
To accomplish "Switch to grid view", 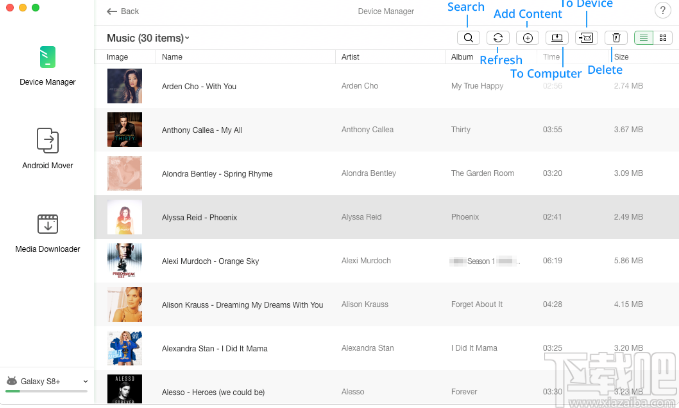I will 663,38.
